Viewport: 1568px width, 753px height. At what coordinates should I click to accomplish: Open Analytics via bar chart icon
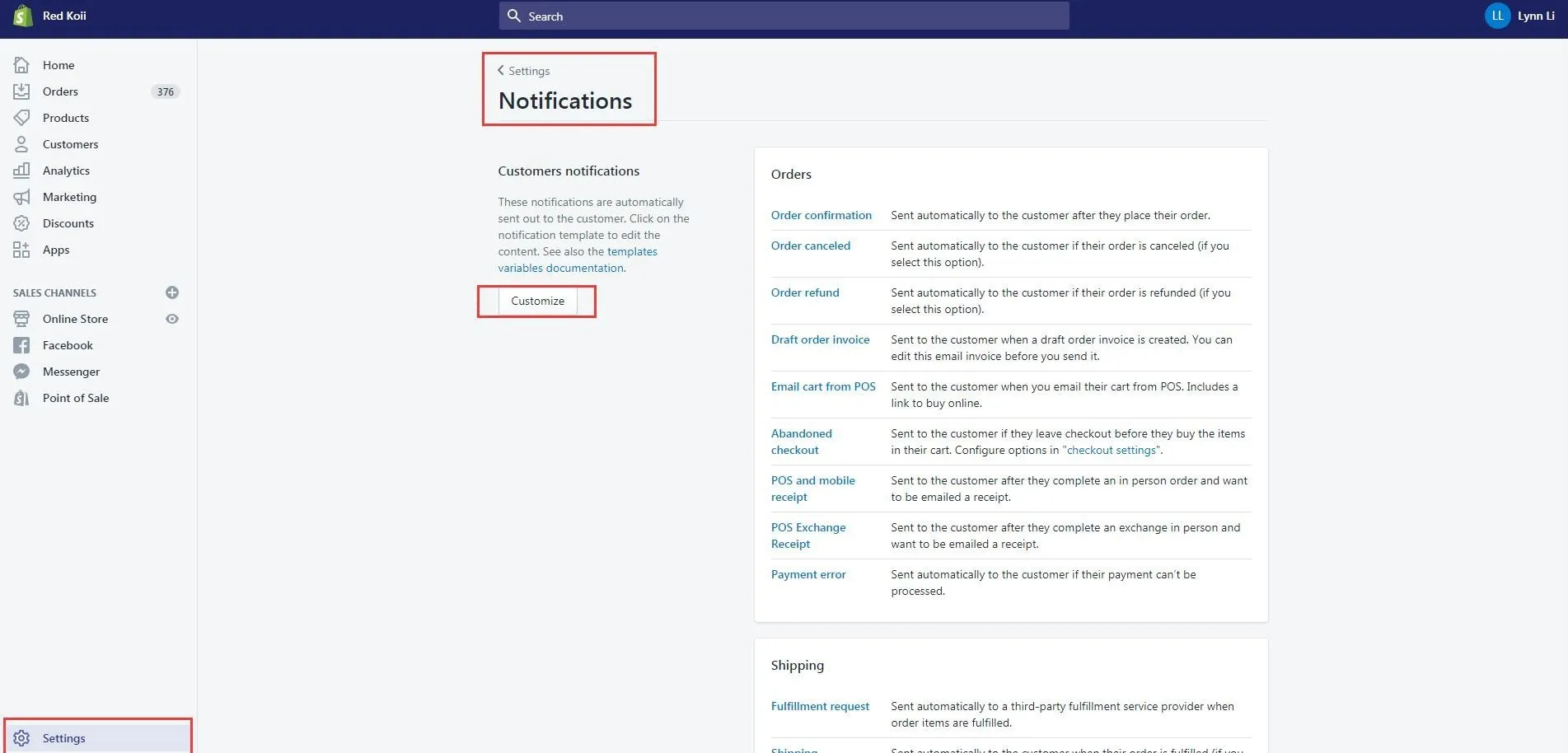(21, 171)
